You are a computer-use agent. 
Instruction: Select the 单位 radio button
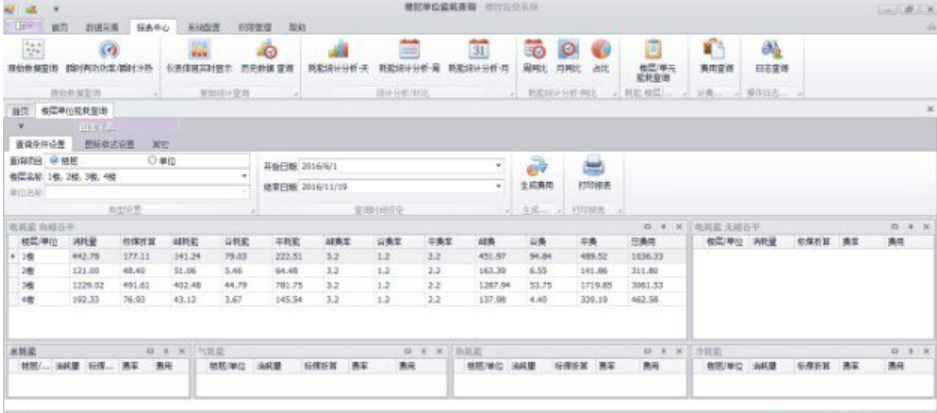(152, 160)
